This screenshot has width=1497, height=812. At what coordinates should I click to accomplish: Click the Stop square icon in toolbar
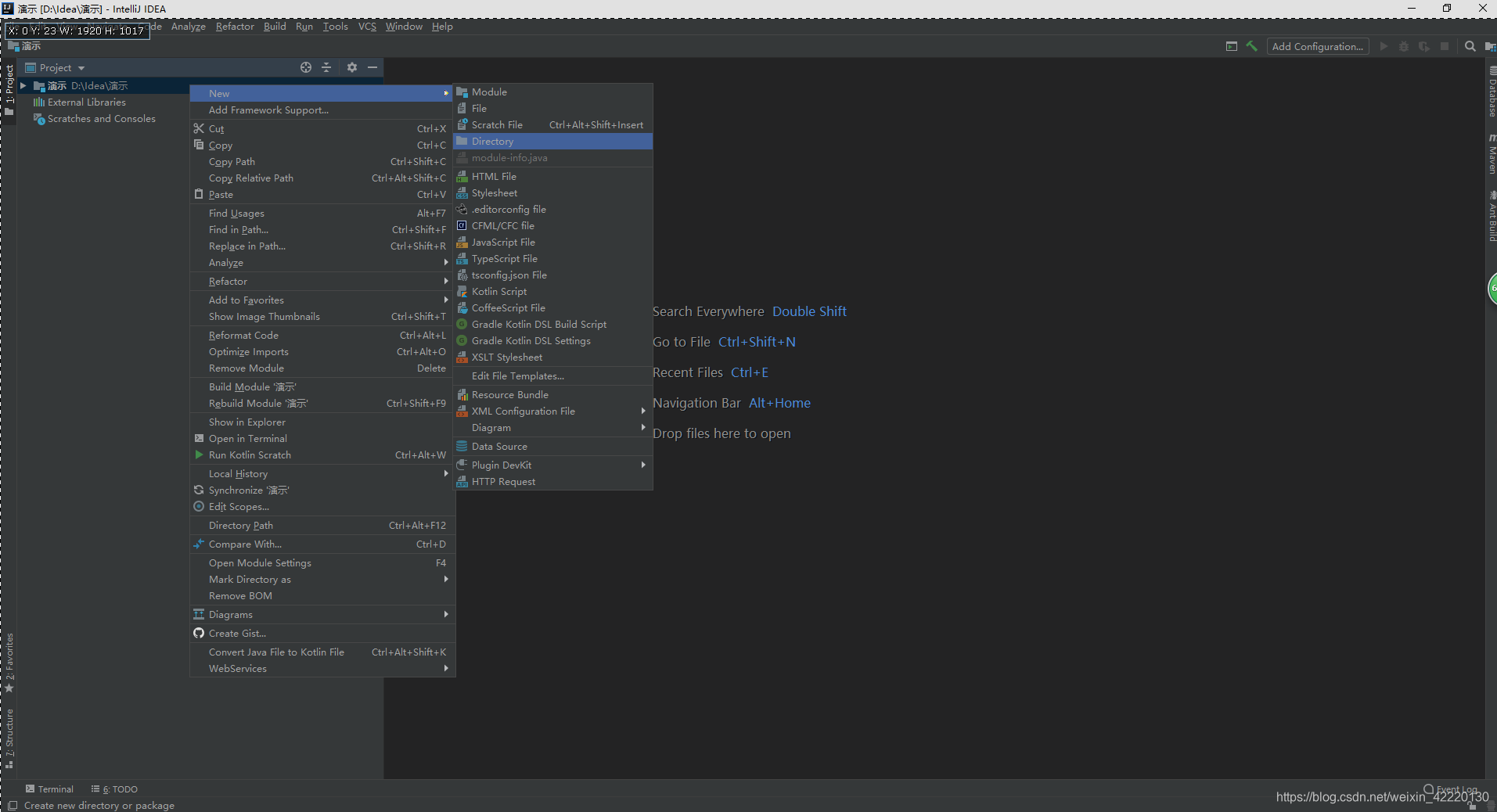(x=1445, y=46)
